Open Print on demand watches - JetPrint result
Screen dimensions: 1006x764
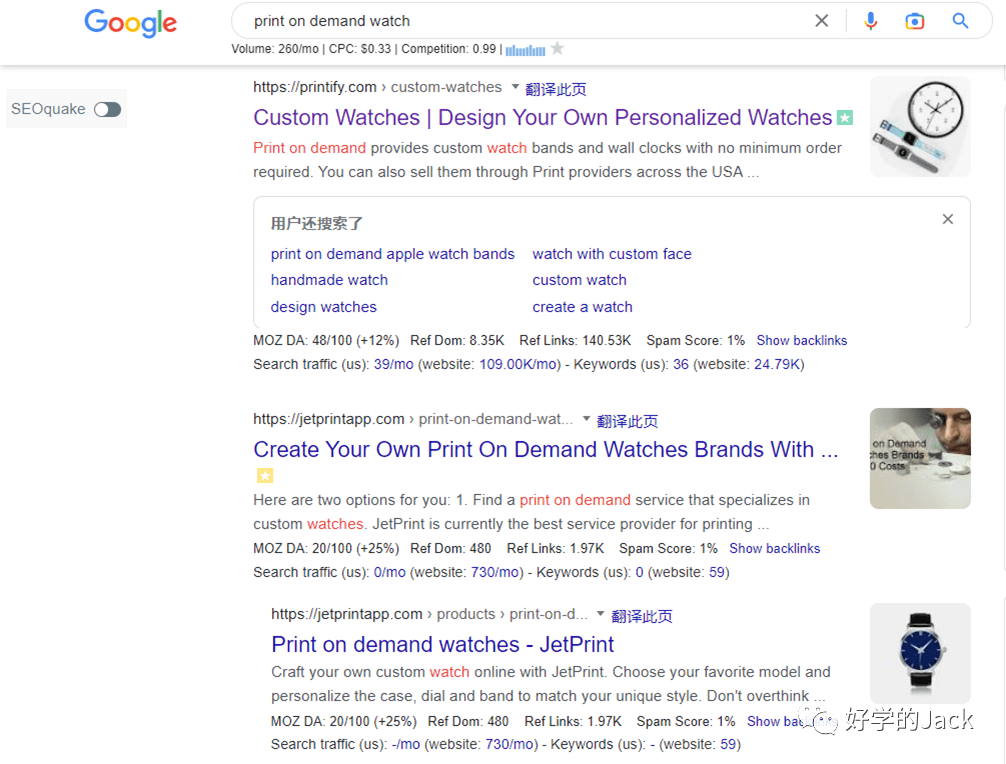tap(443, 645)
